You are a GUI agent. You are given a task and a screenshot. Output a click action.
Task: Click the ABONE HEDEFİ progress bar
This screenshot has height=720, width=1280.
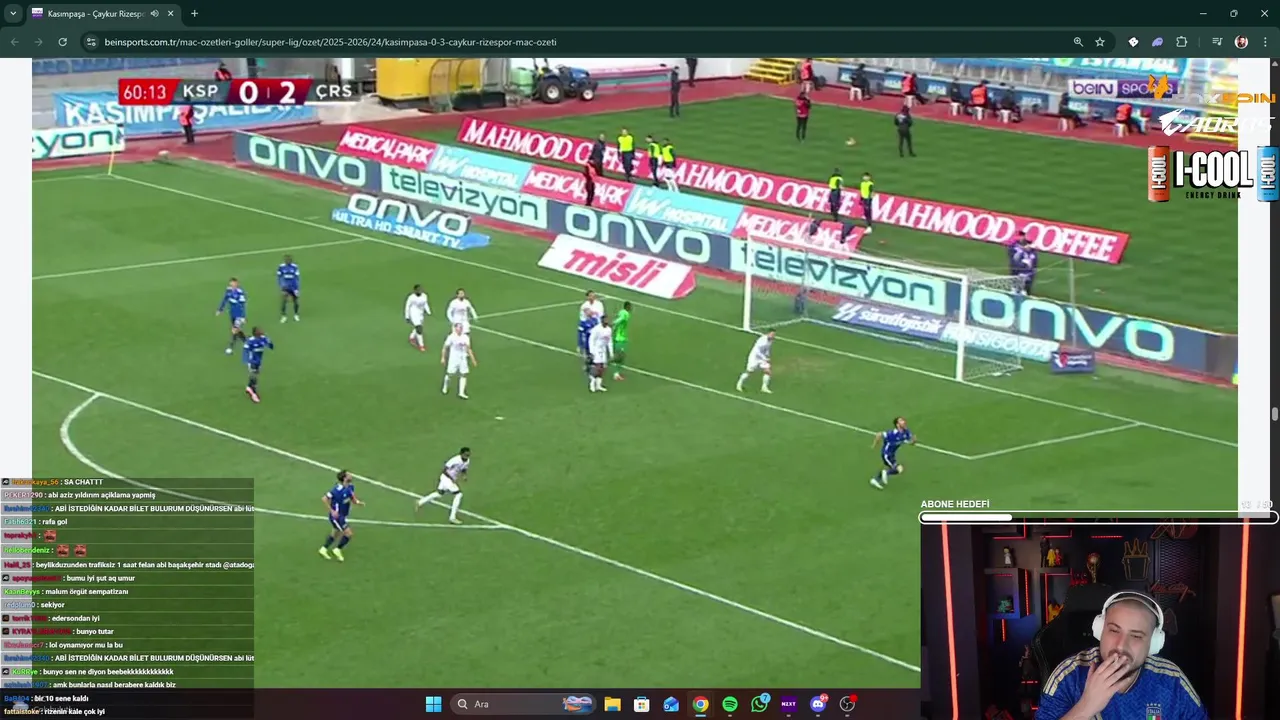pyautogui.click(x=1098, y=518)
